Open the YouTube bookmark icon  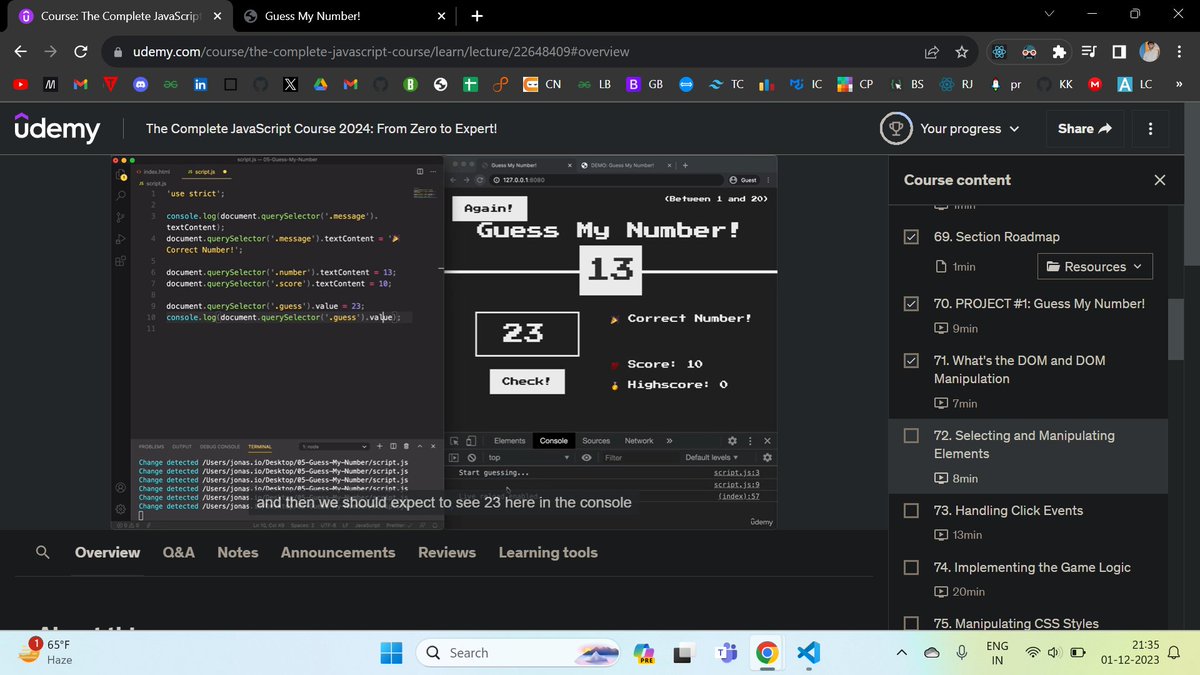(20, 85)
